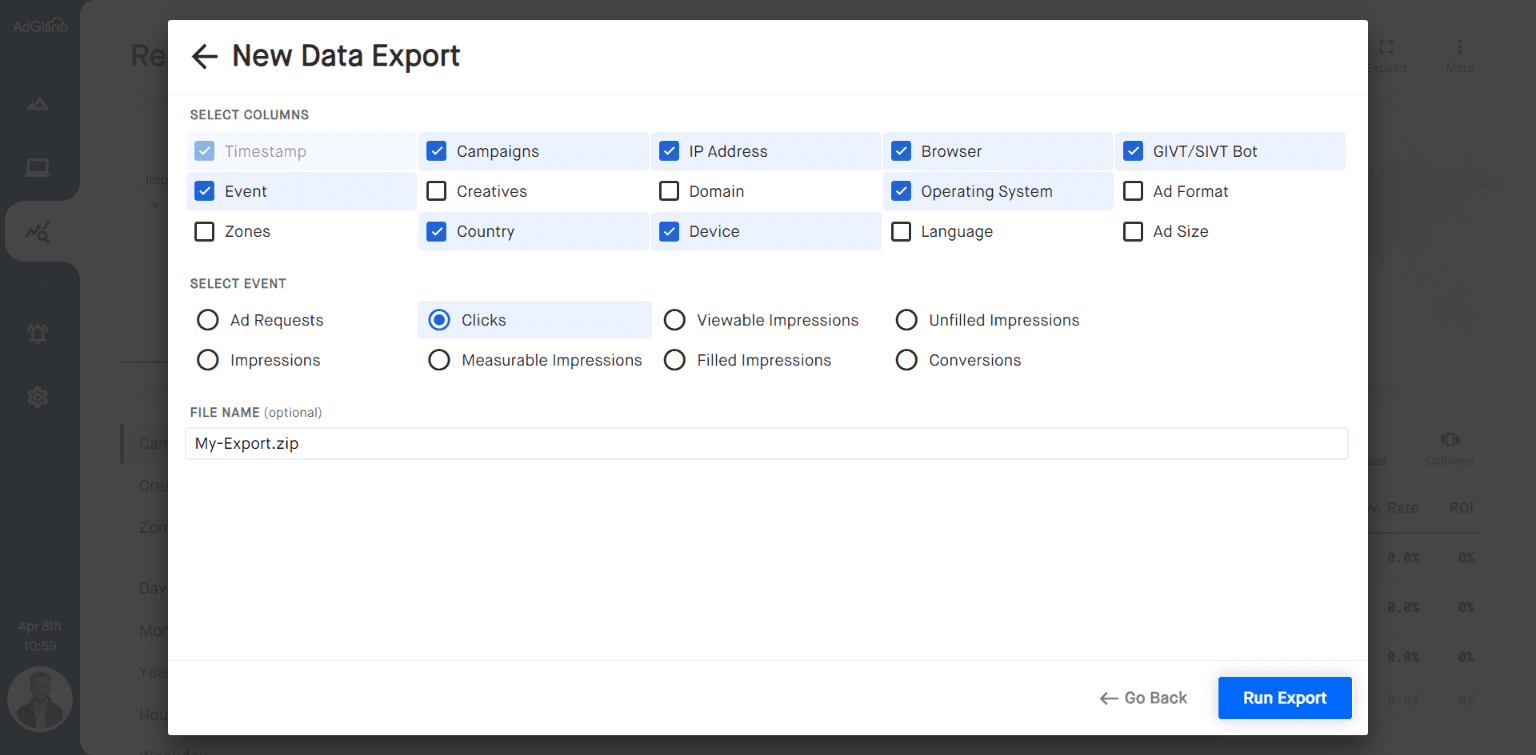The image size is (1536, 755).
Task: Click the back arrow beside New Data Export
Action: pyautogui.click(x=204, y=56)
